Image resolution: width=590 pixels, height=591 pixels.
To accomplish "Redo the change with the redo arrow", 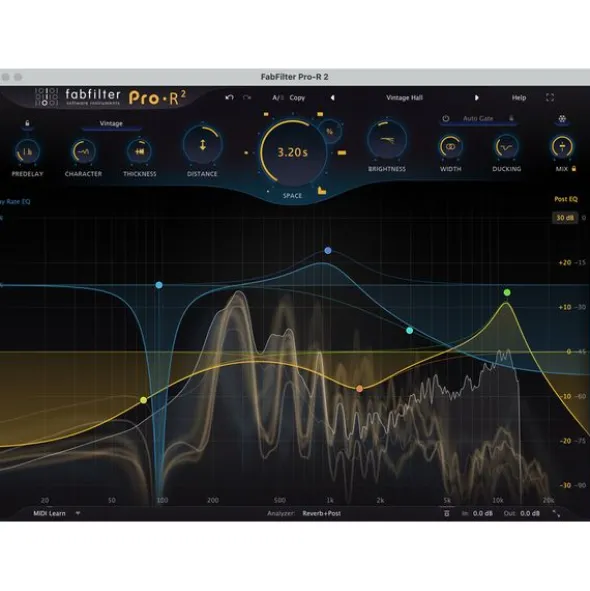I will [247, 98].
